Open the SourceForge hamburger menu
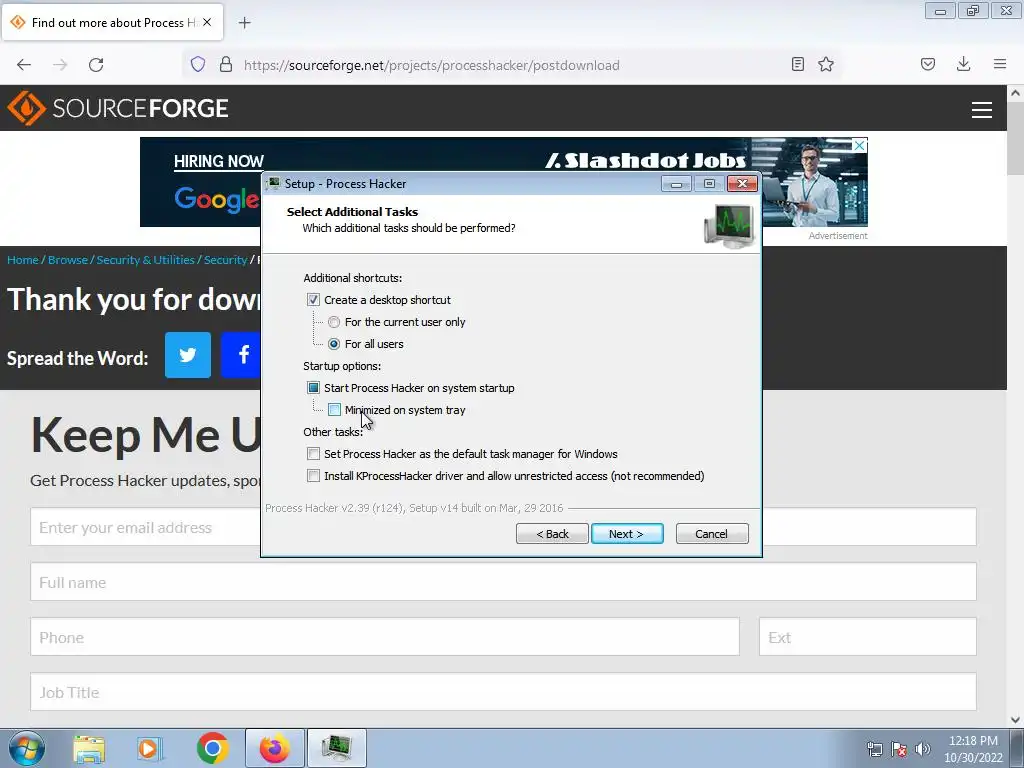 [982, 110]
